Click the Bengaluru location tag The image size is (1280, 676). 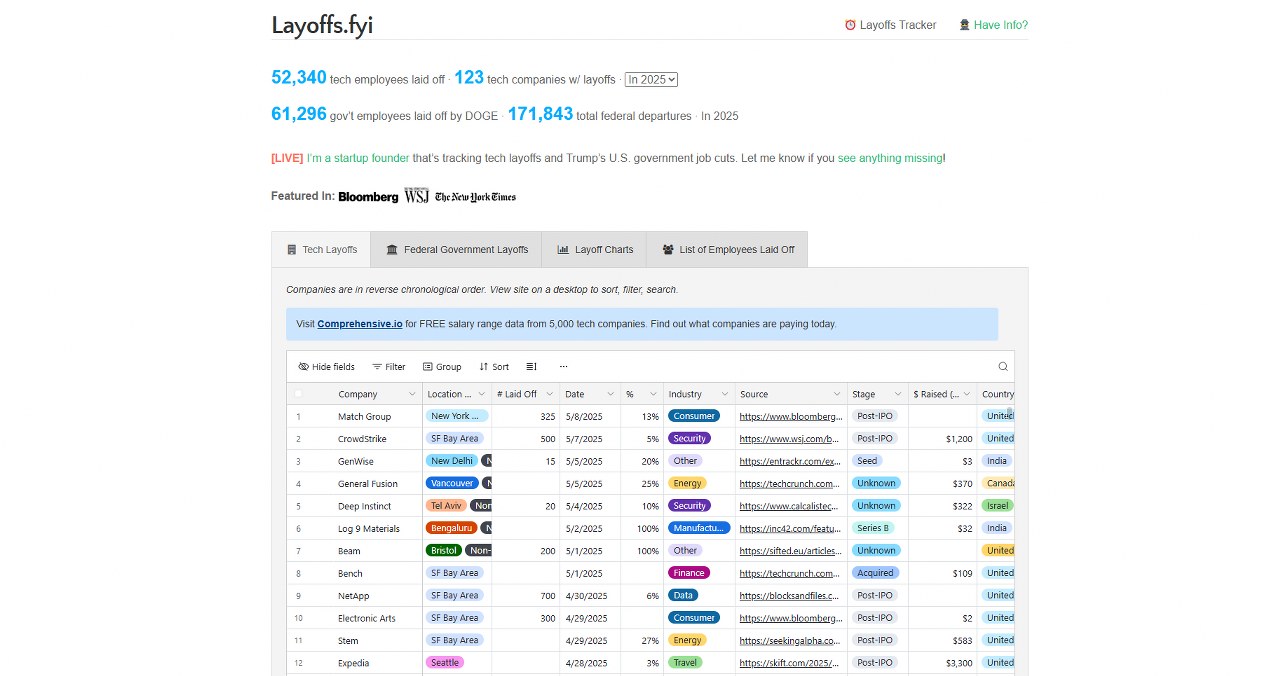[x=452, y=528]
